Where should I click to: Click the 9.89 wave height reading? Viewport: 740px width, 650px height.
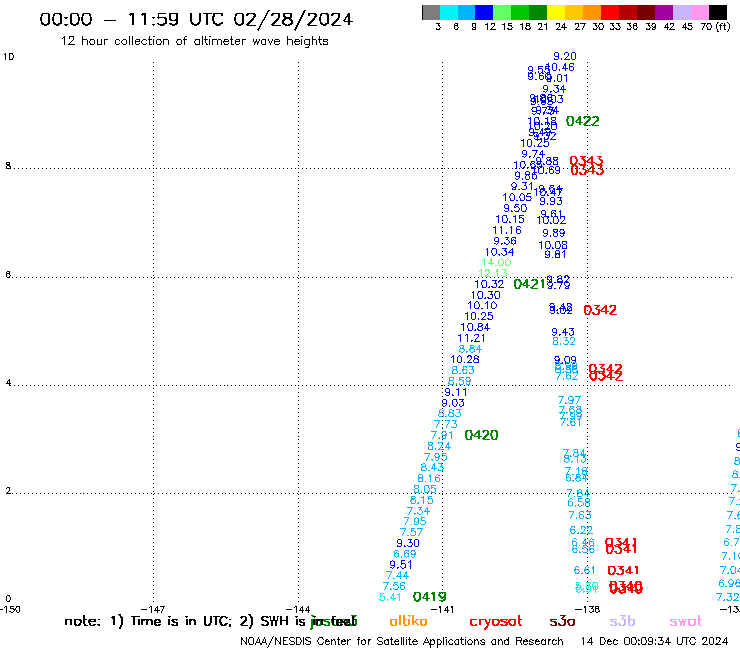click(x=554, y=233)
